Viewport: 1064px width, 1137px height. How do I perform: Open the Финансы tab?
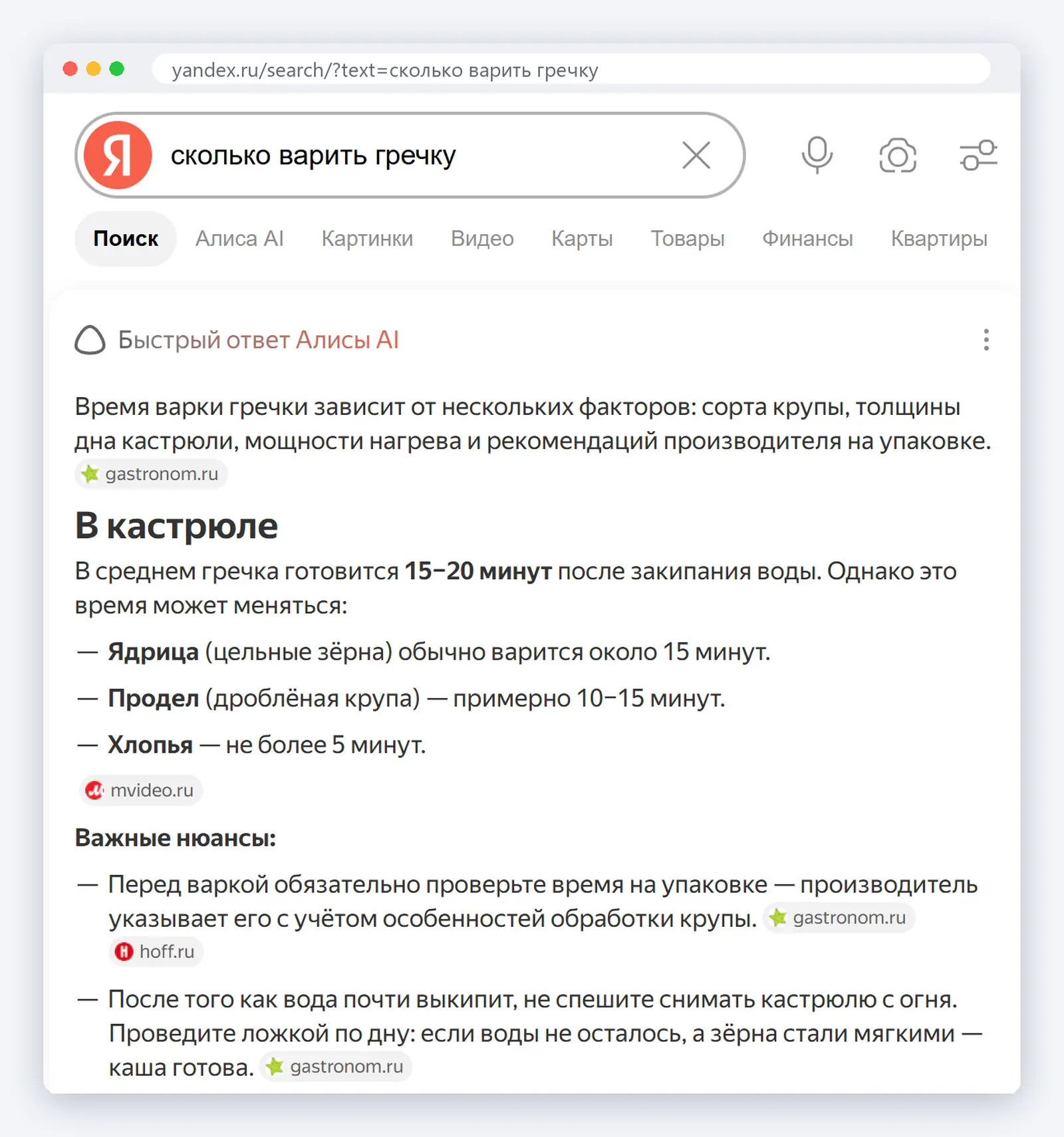click(x=807, y=239)
